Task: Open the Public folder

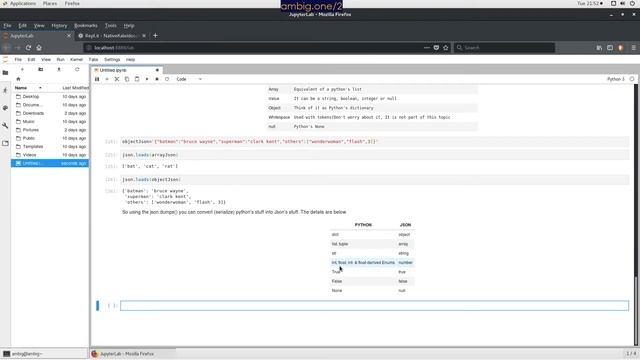Action: tap(50, 138)
